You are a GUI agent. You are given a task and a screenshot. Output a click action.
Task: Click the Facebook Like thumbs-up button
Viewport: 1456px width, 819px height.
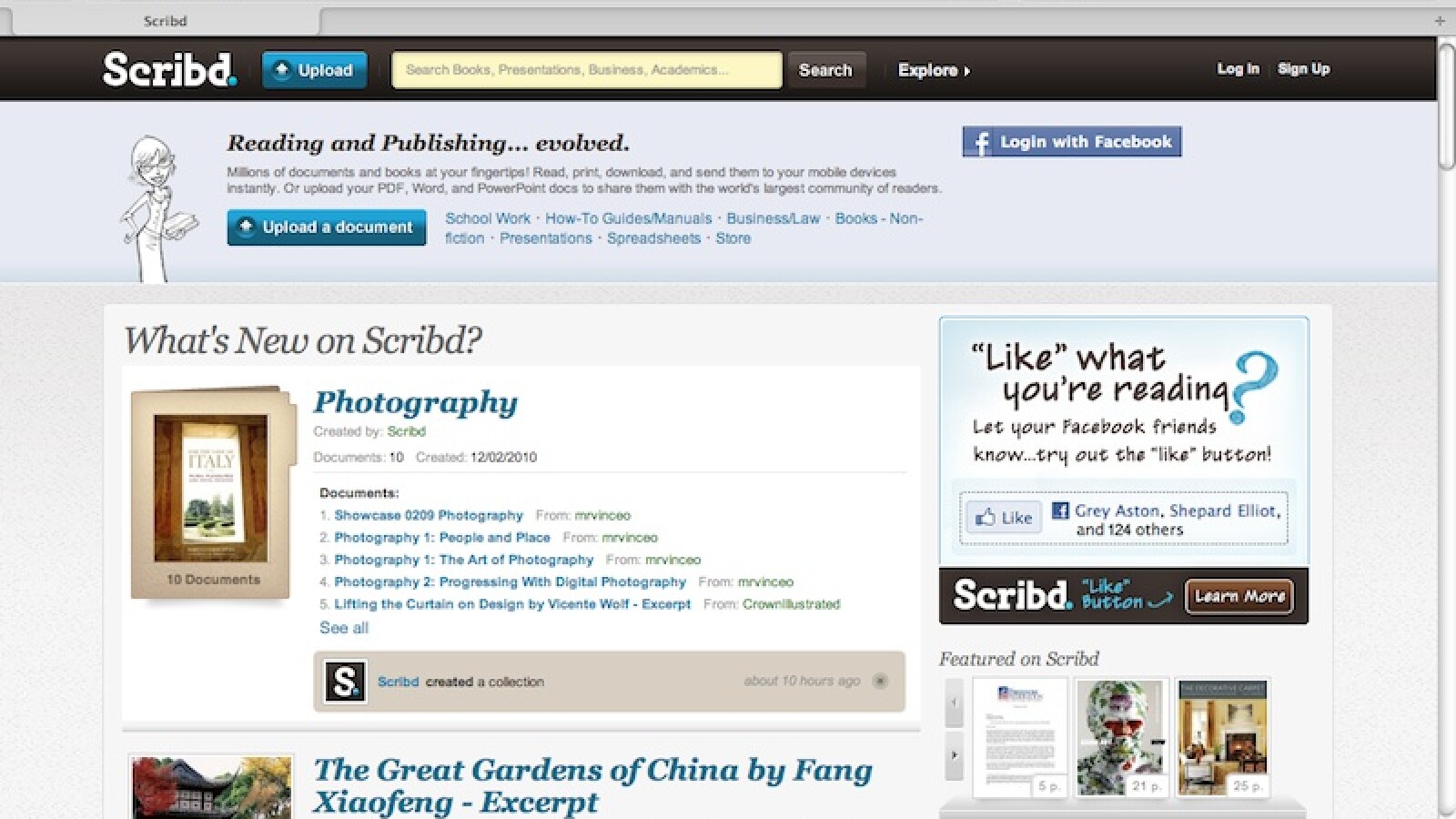[x=1004, y=518]
